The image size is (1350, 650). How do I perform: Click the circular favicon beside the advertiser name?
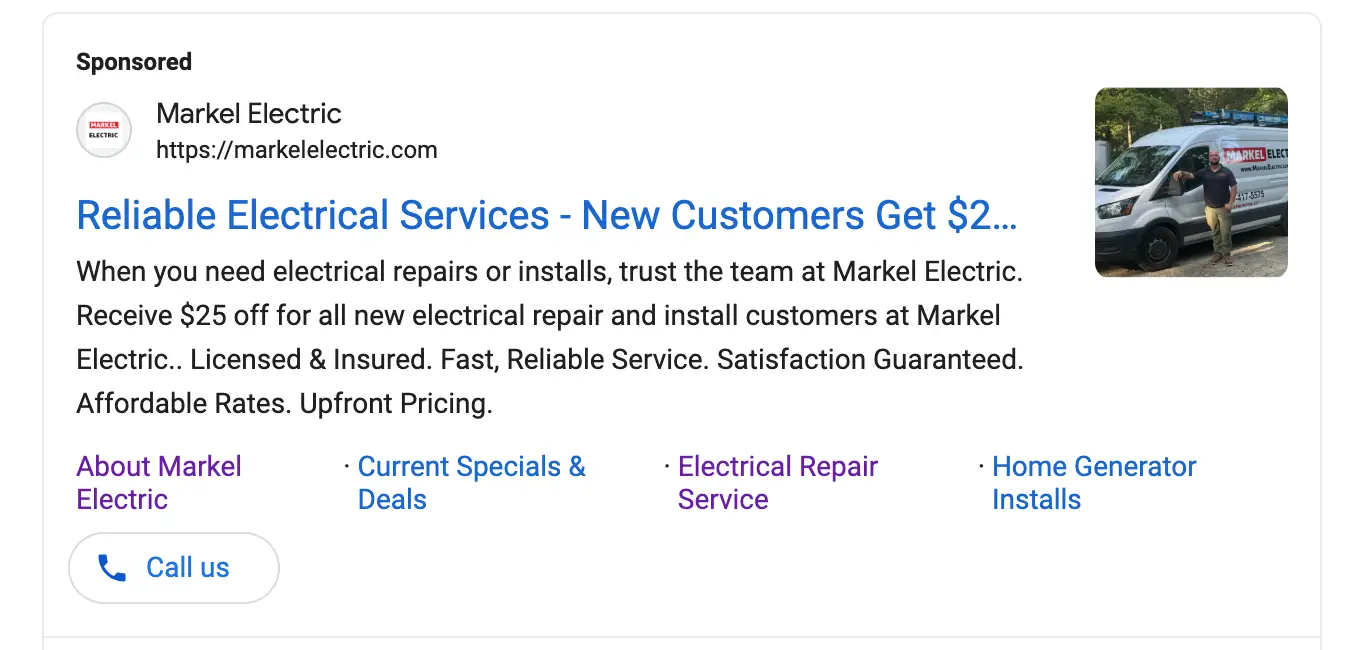point(104,130)
